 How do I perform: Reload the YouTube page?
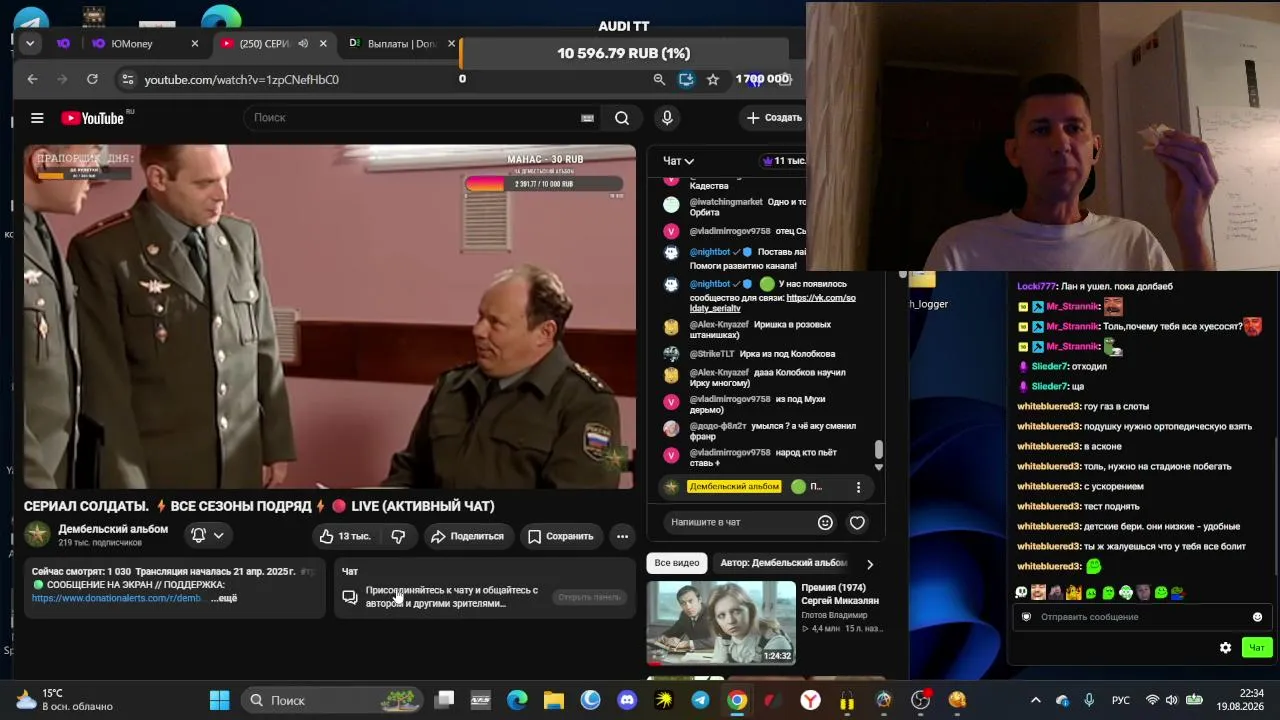(x=93, y=79)
